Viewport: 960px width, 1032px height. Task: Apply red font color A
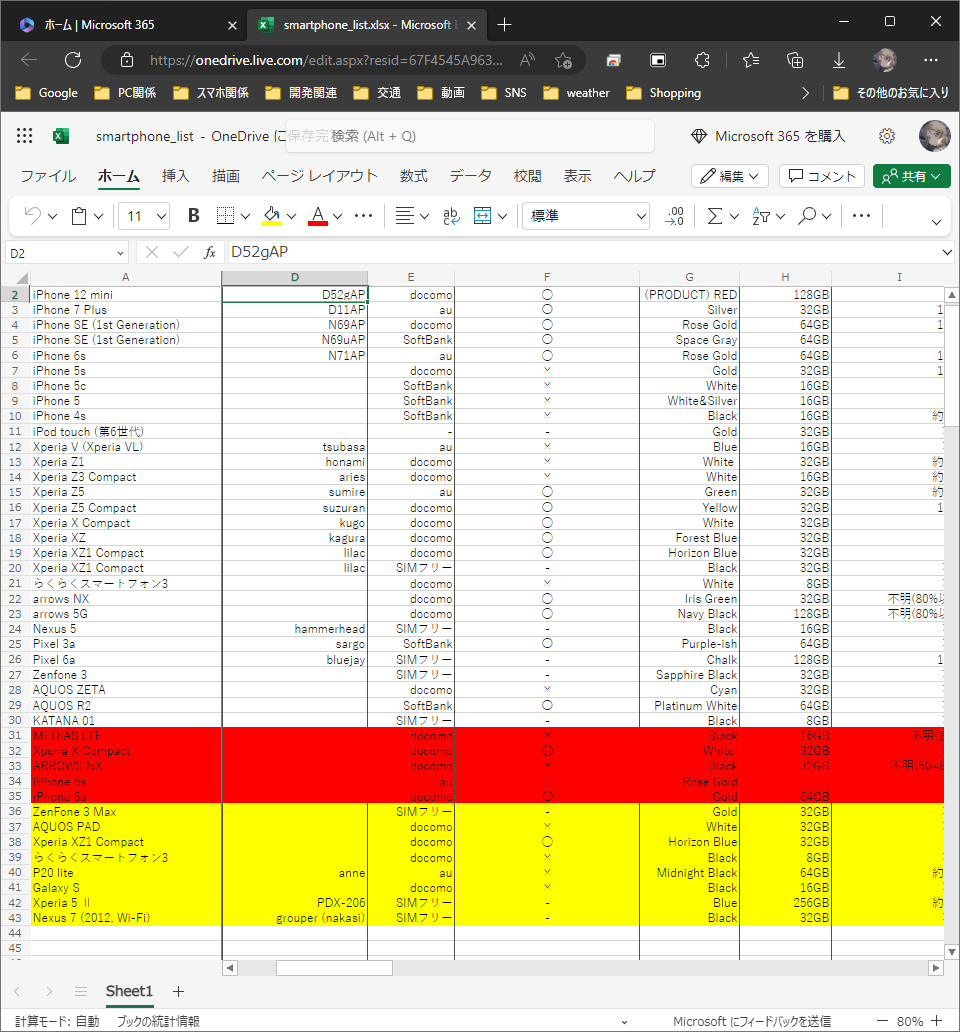(x=318, y=215)
